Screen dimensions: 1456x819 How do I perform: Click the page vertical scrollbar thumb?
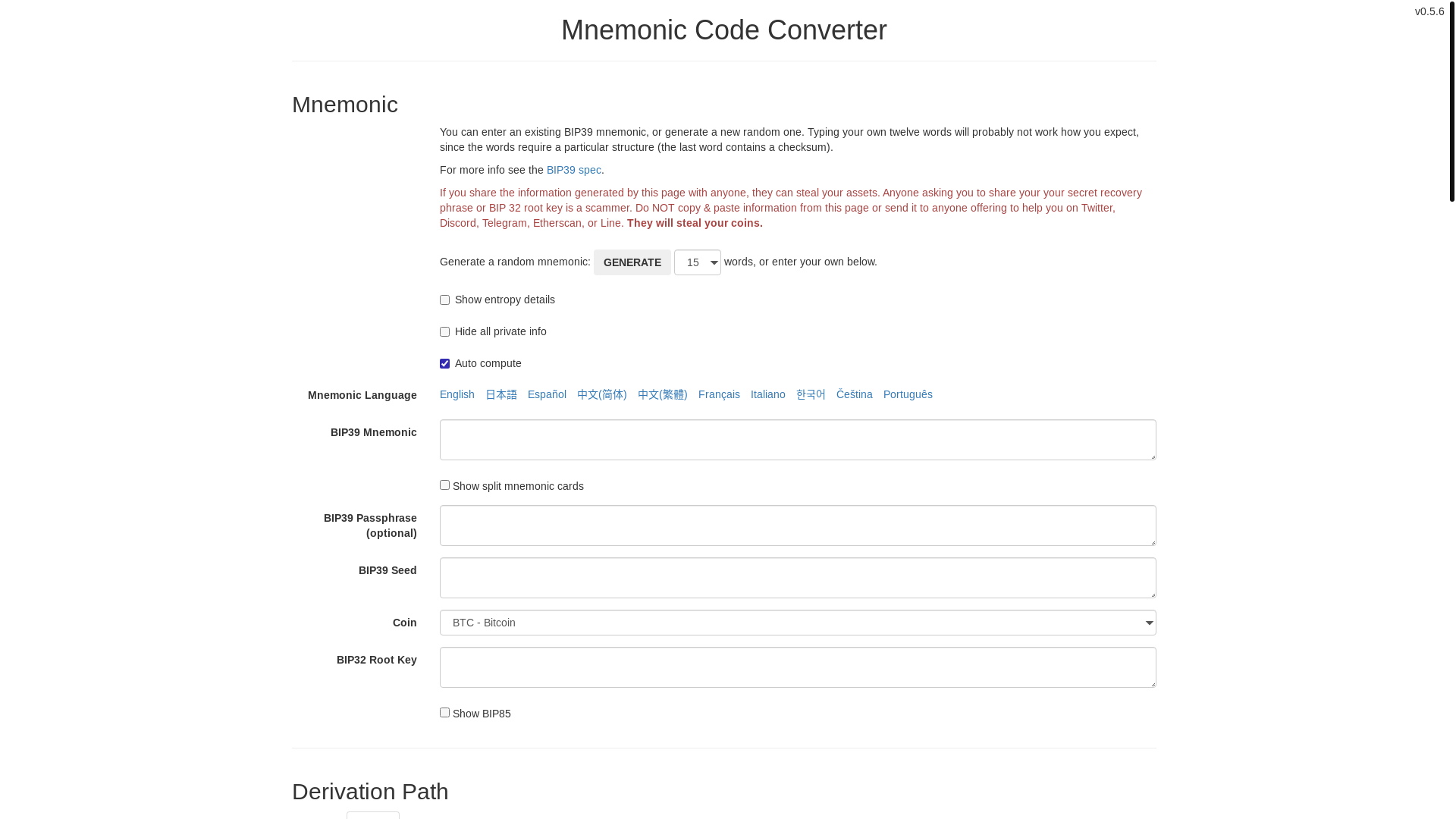click(1451, 101)
